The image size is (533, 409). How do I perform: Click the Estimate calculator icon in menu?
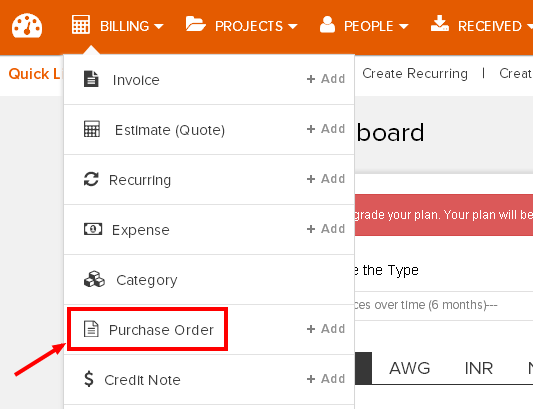click(x=92, y=129)
